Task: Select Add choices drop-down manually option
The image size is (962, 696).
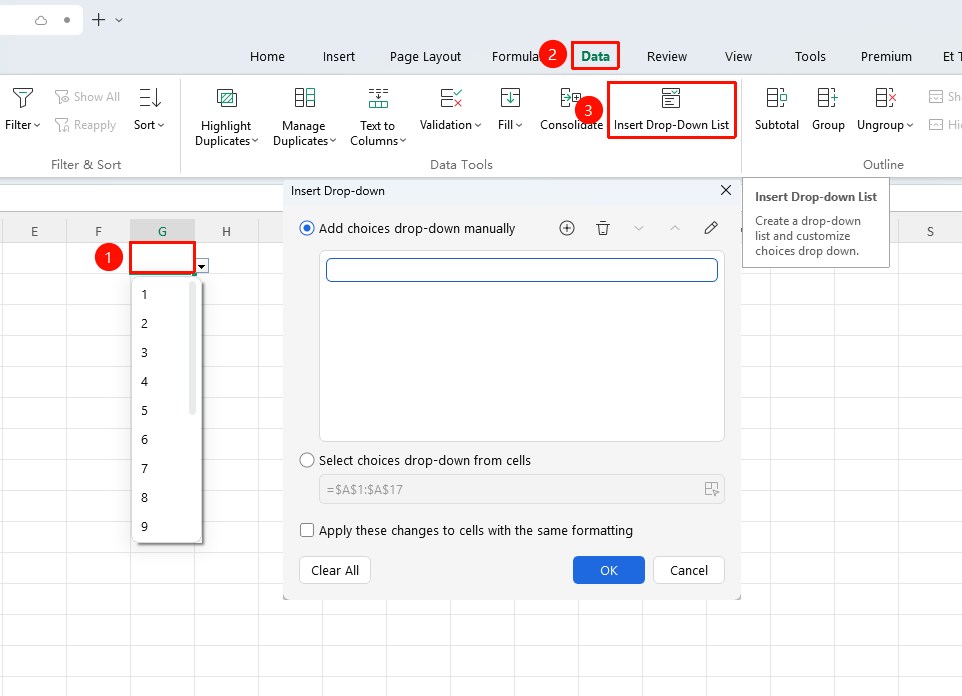Action: (307, 228)
